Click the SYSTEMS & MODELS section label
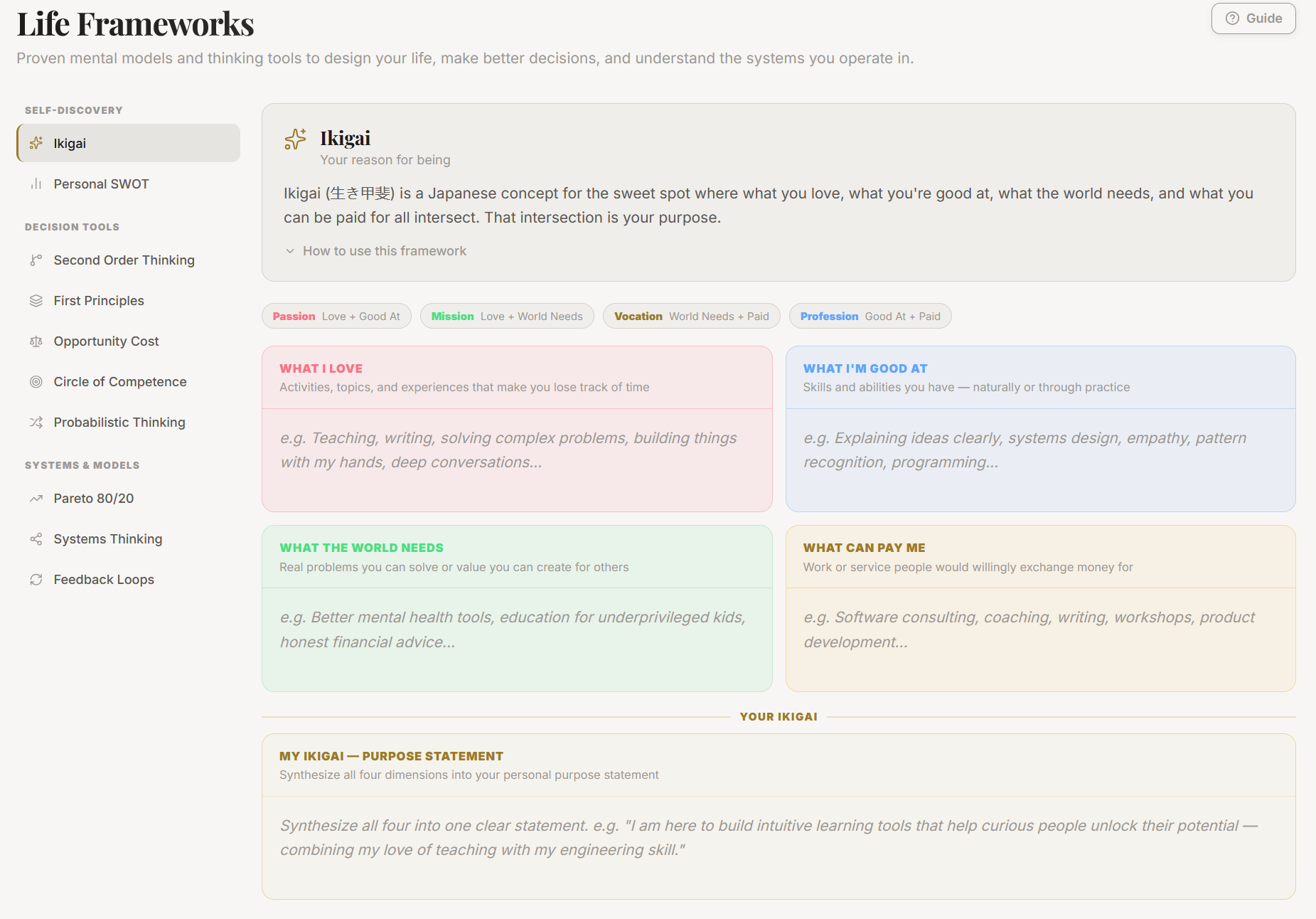 coord(82,465)
